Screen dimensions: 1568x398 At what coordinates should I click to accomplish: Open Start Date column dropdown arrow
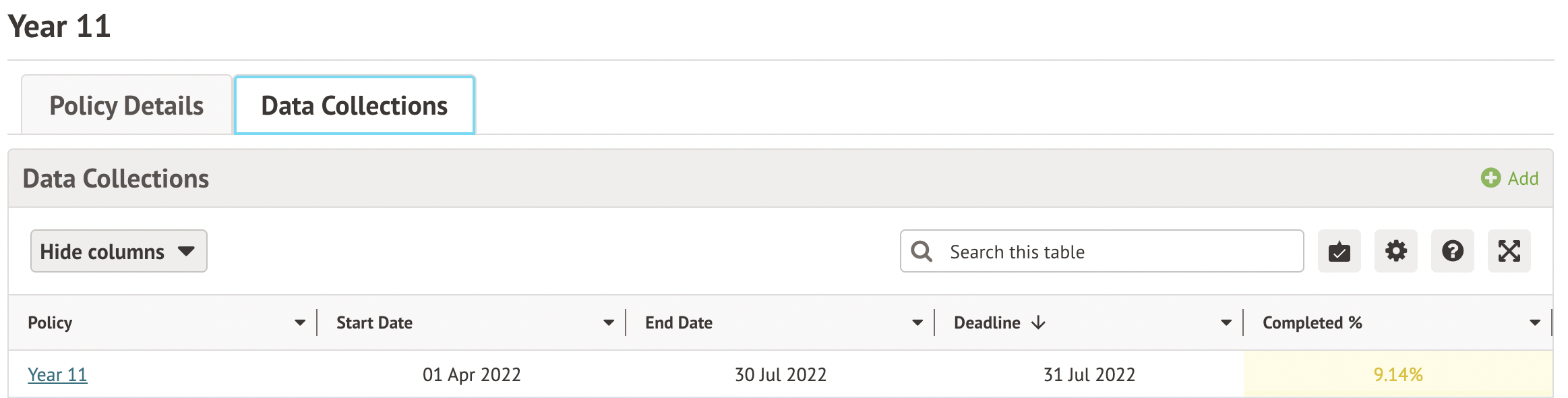[x=609, y=323]
